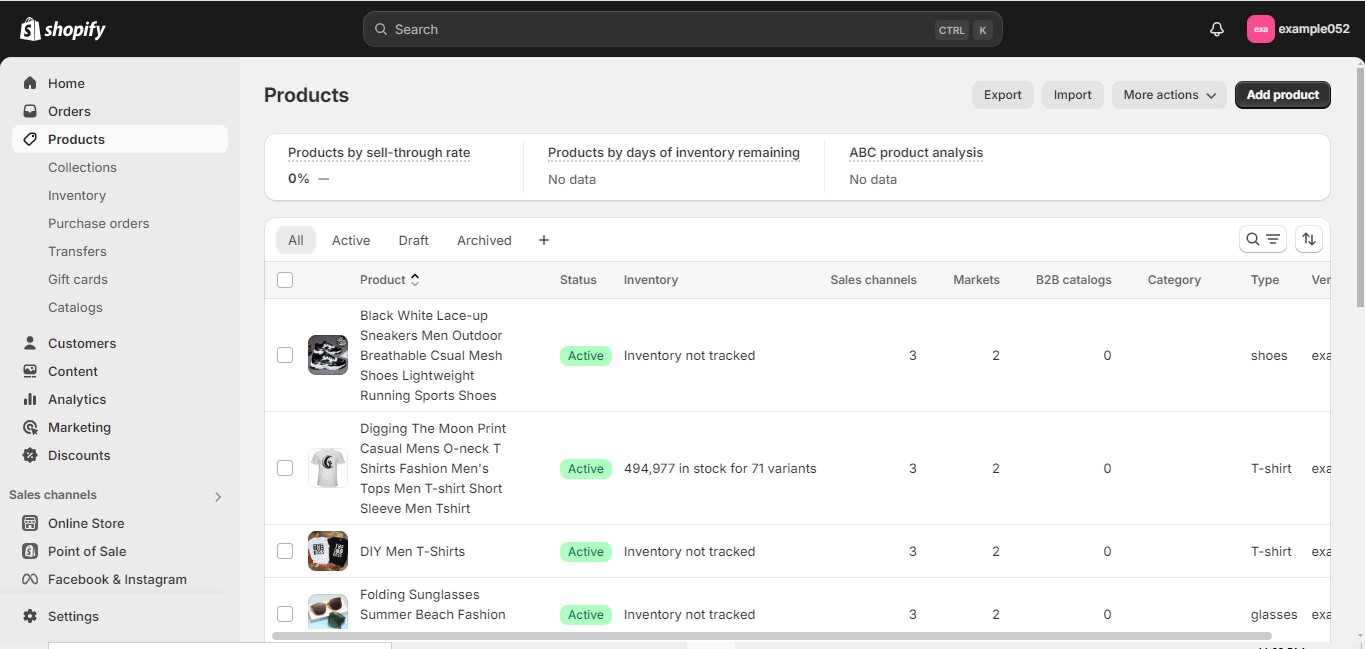Go to Marketing in the sidebar

pyautogui.click(x=79, y=427)
